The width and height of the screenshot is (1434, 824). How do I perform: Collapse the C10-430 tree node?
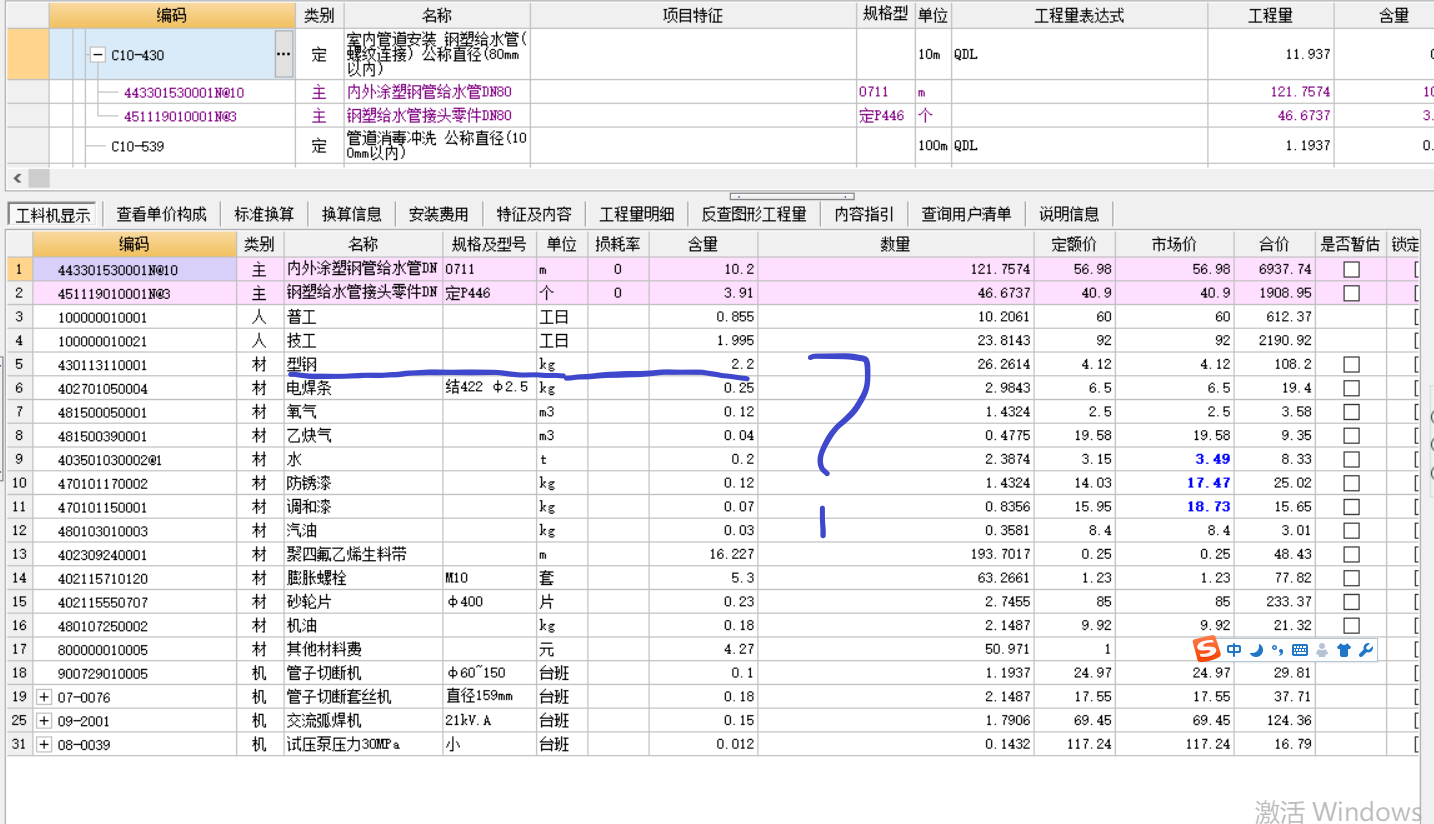[x=98, y=55]
